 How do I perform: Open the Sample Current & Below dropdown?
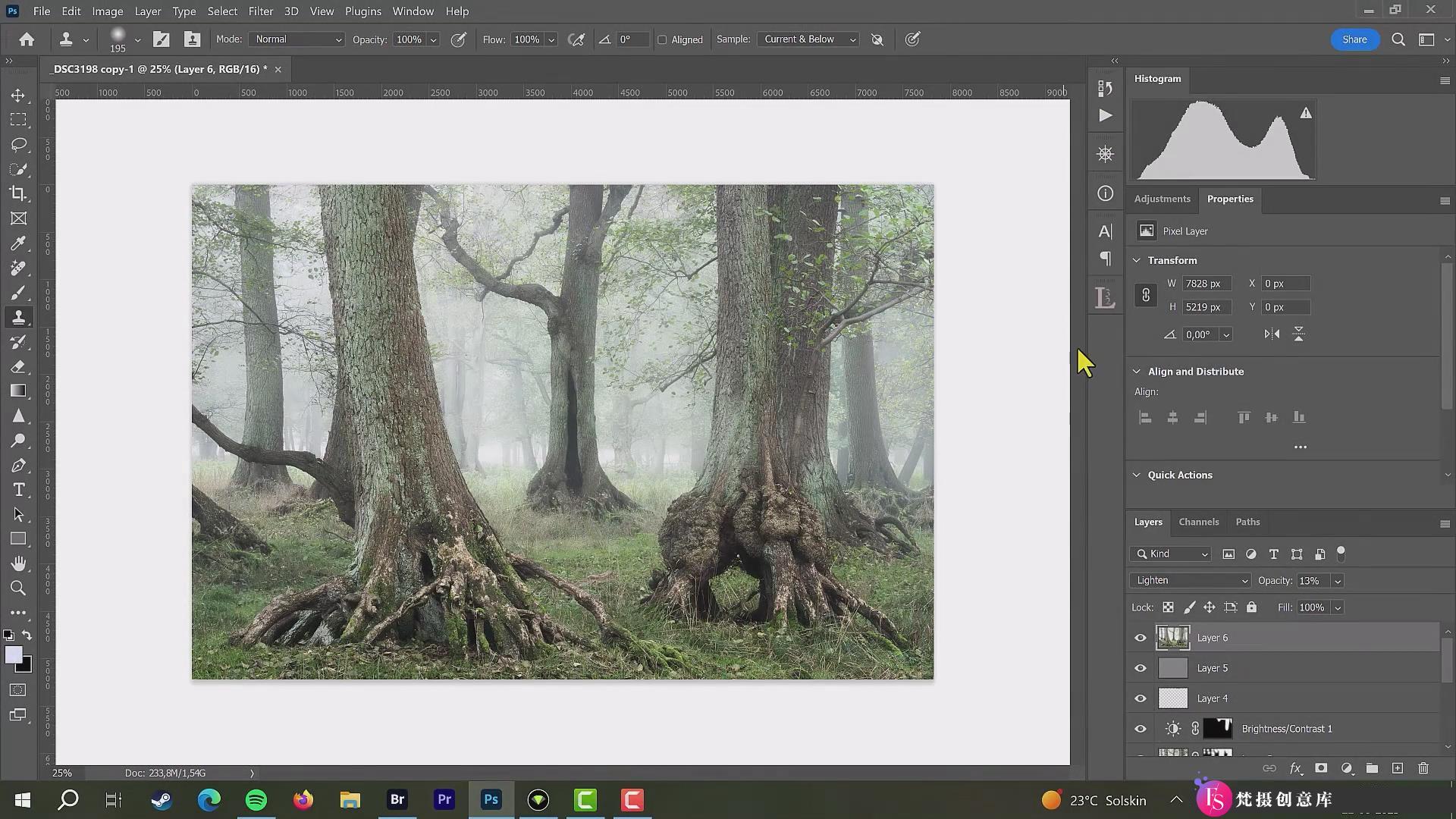click(808, 39)
